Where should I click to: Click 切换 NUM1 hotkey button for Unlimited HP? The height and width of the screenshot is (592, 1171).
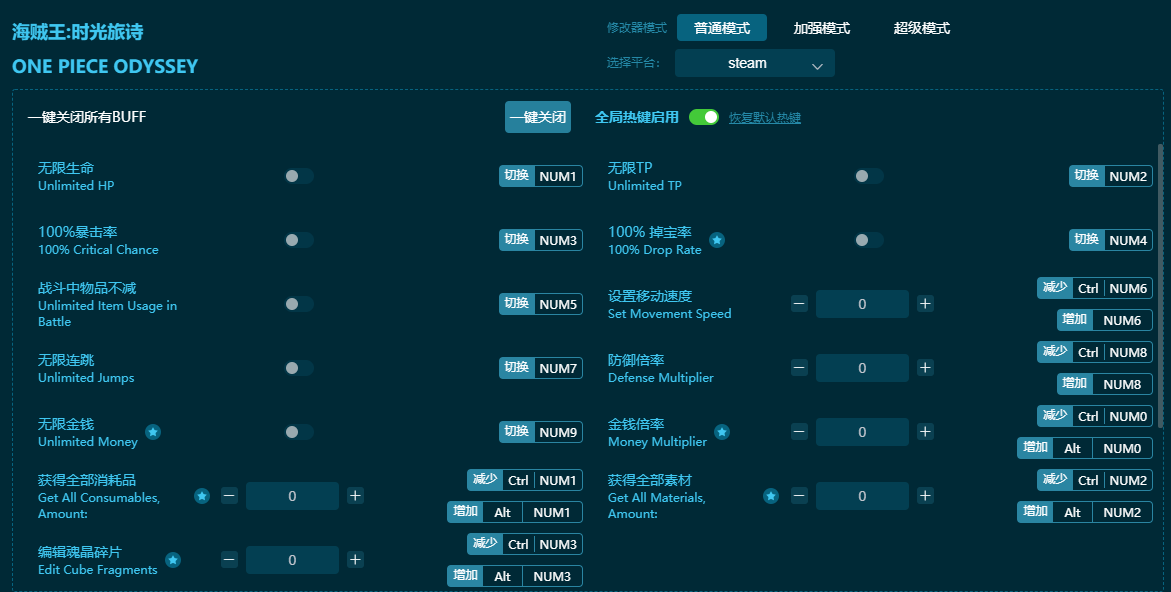(541, 176)
